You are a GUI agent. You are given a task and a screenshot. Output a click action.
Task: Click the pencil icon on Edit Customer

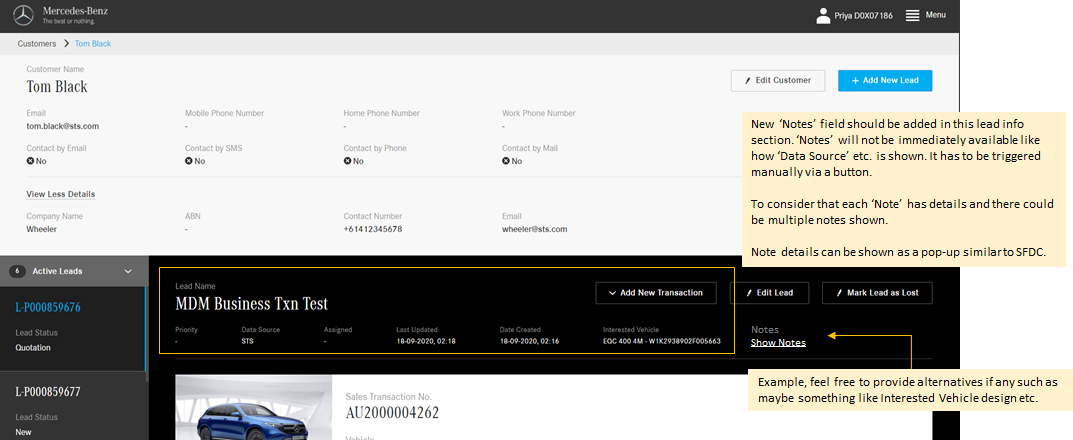(748, 80)
